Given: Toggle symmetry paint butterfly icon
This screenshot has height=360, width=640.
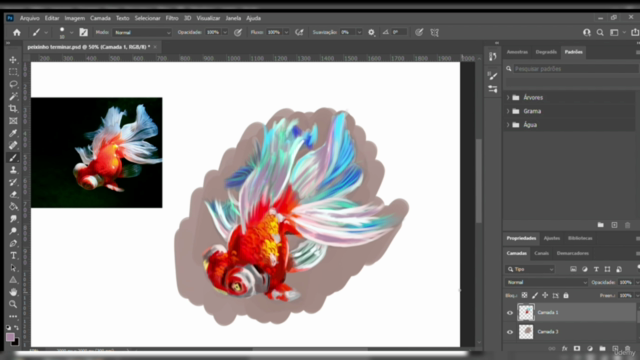Looking at the screenshot, I should [x=434, y=32].
